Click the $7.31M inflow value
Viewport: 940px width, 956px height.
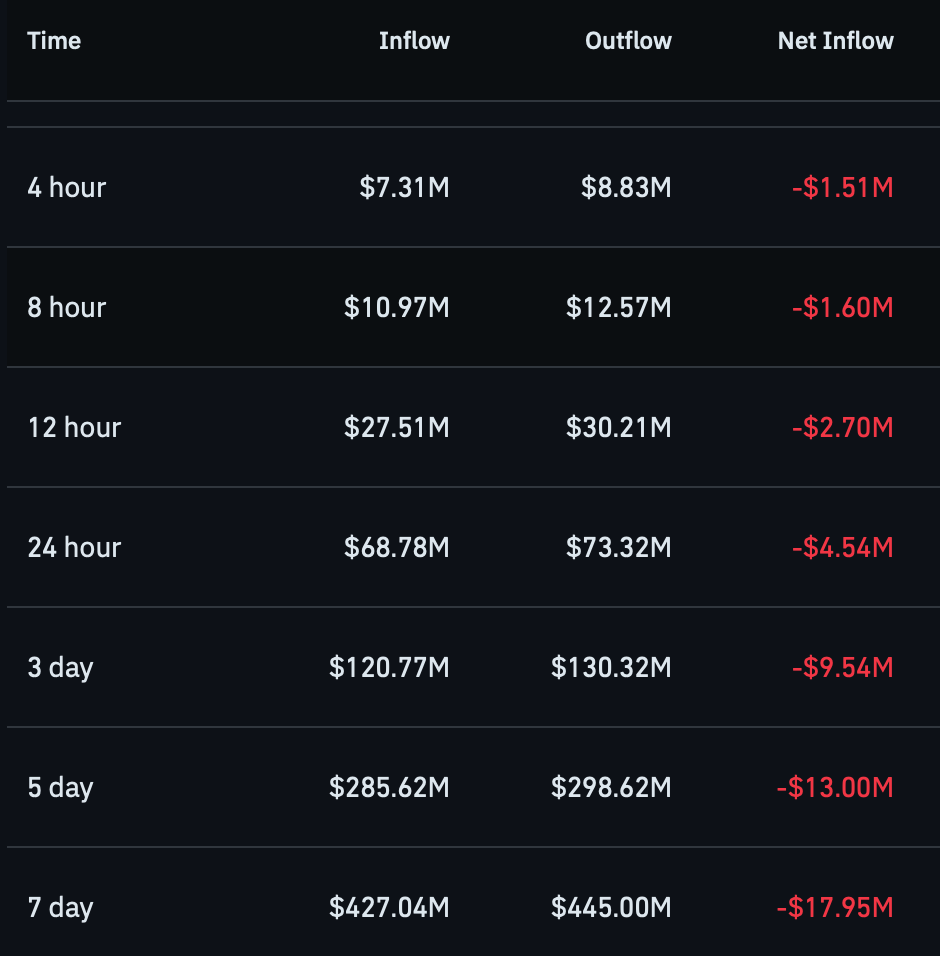[x=405, y=187]
